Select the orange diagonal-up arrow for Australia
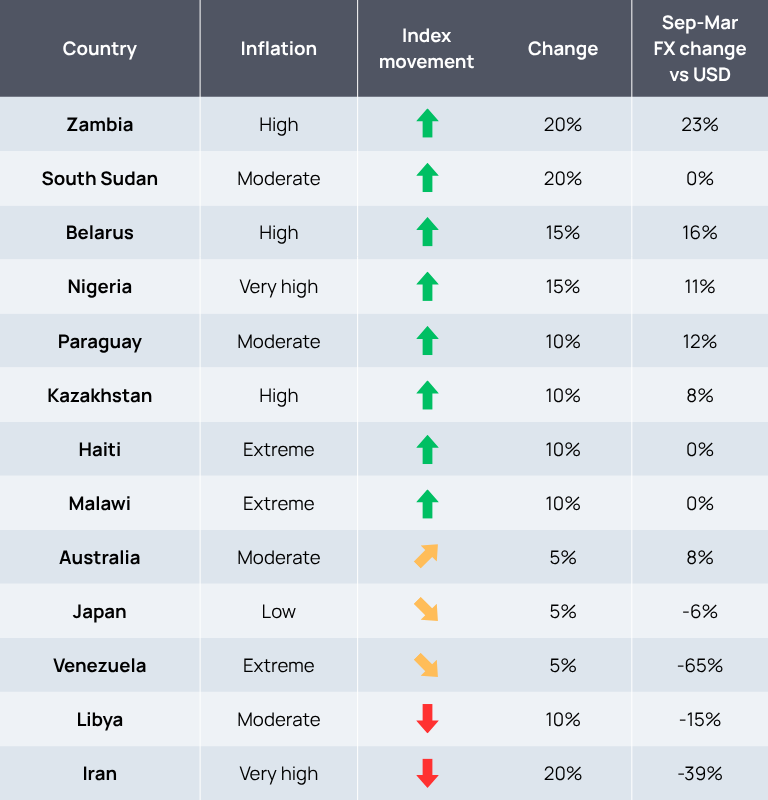Screen dimensions: 768x800 click(427, 557)
